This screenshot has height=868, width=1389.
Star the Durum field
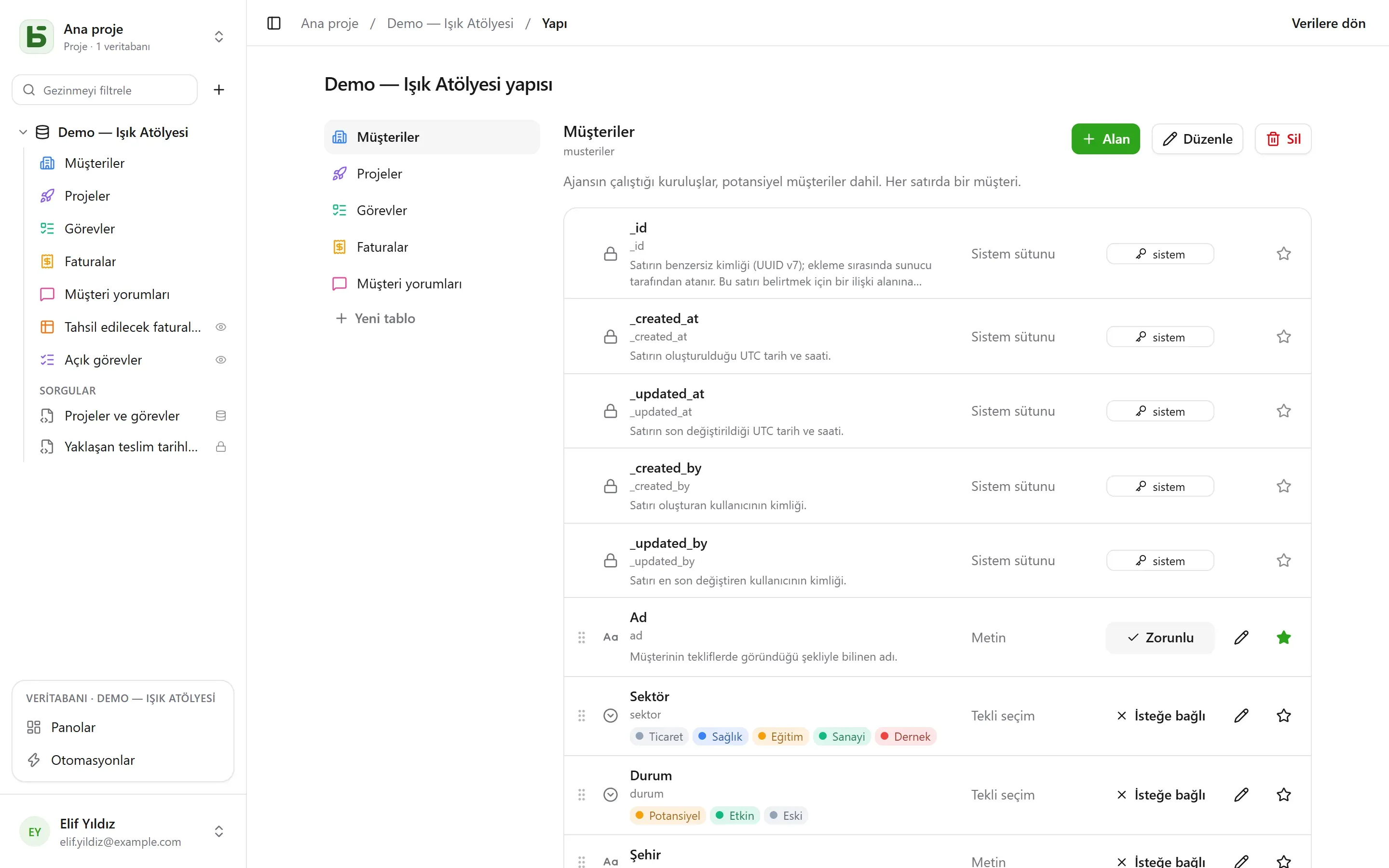pyautogui.click(x=1284, y=795)
